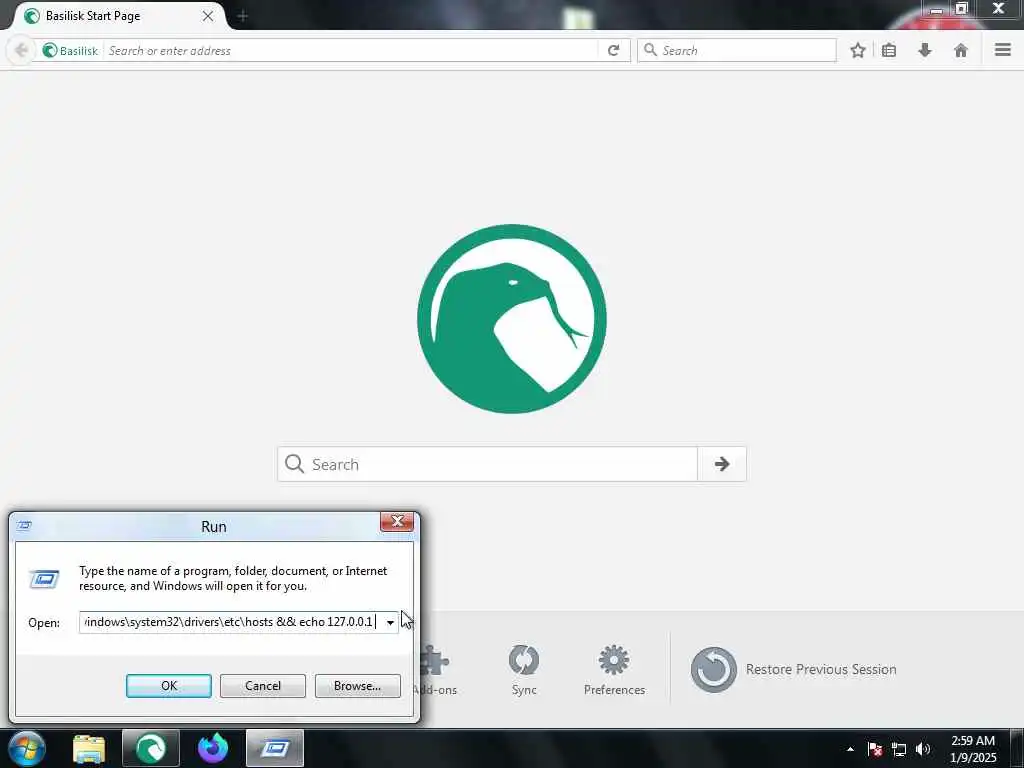The image size is (1024, 768).
Task: Reload the page with the refresh icon
Action: [613, 50]
